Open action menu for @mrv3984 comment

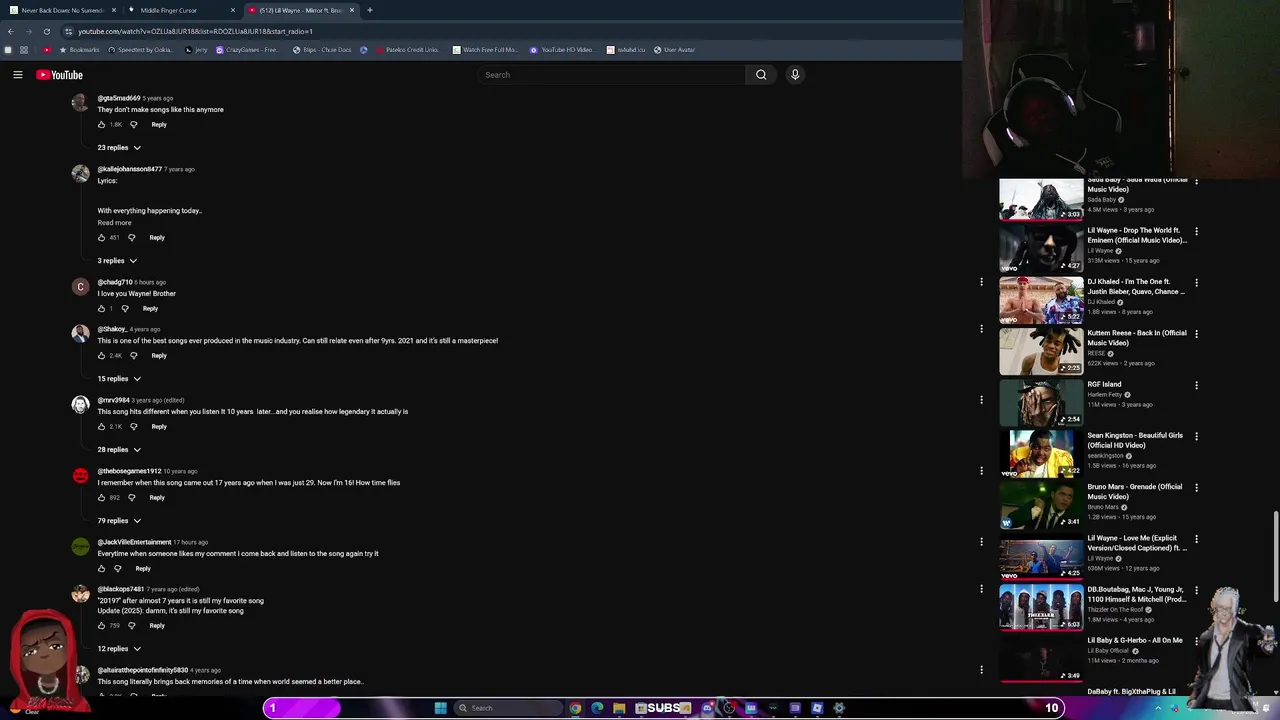(x=981, y=400)
